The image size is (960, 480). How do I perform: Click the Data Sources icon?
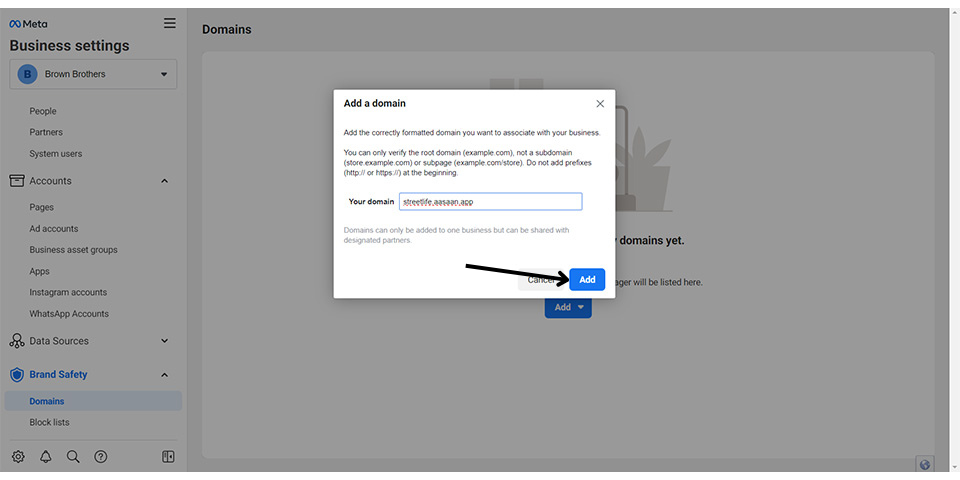pos(17,341)
